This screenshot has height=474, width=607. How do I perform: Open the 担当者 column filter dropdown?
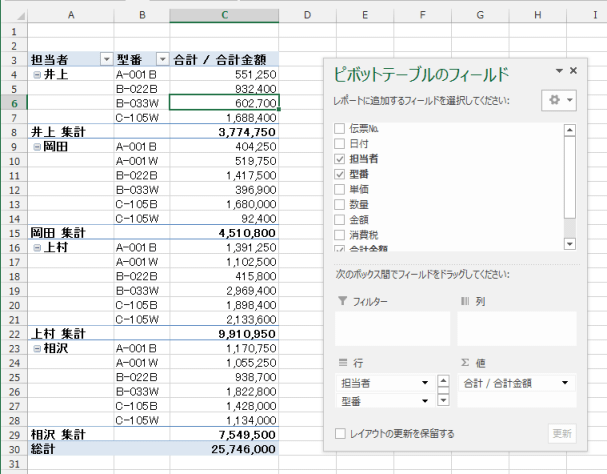coord(105,60)
